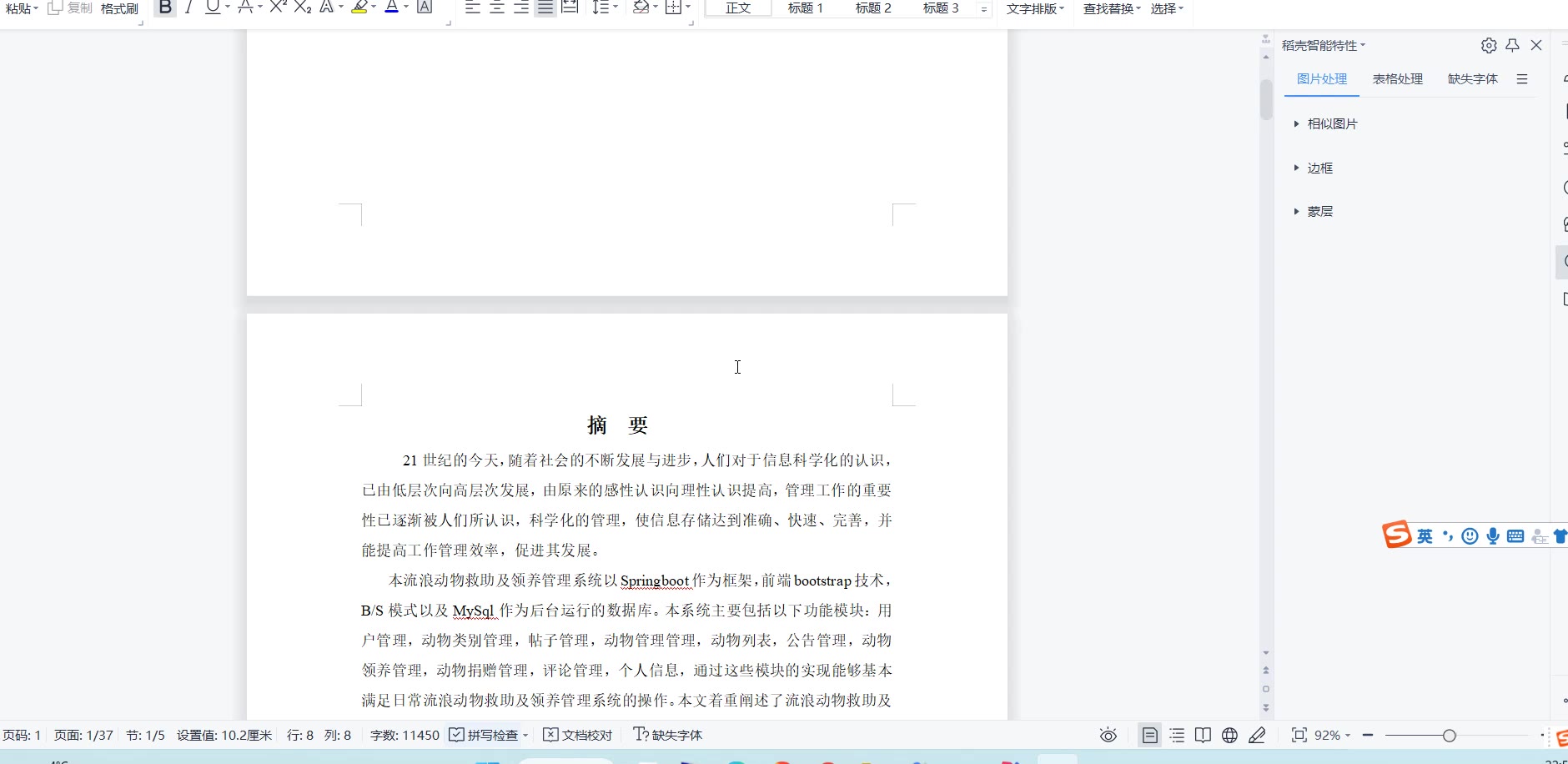Viewport: 1568px width, 764px height.
Task: Click the Copy button
Action: pyautogui.click(x=70, y=8)
